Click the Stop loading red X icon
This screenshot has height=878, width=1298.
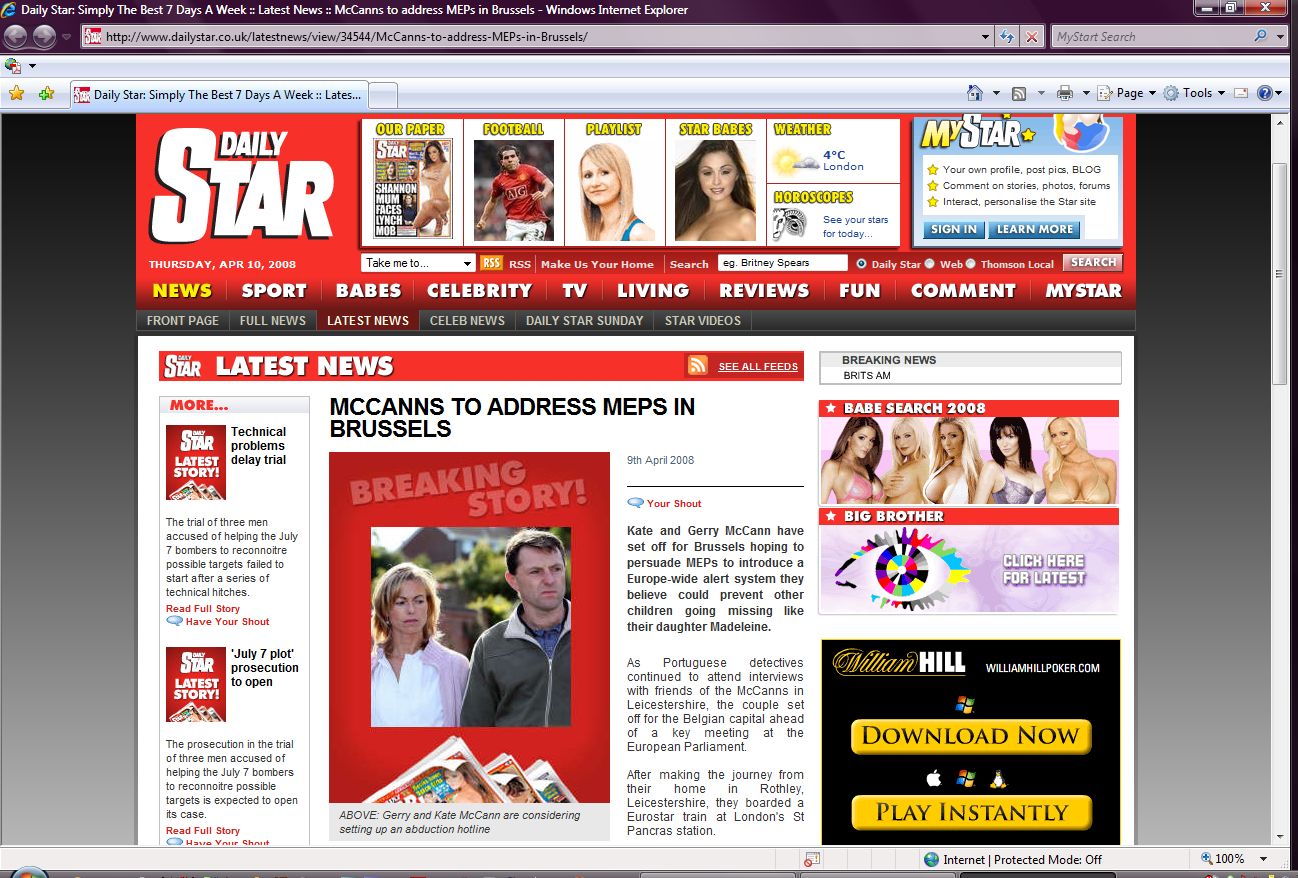pyautogui.click(x=1032, y=37)
